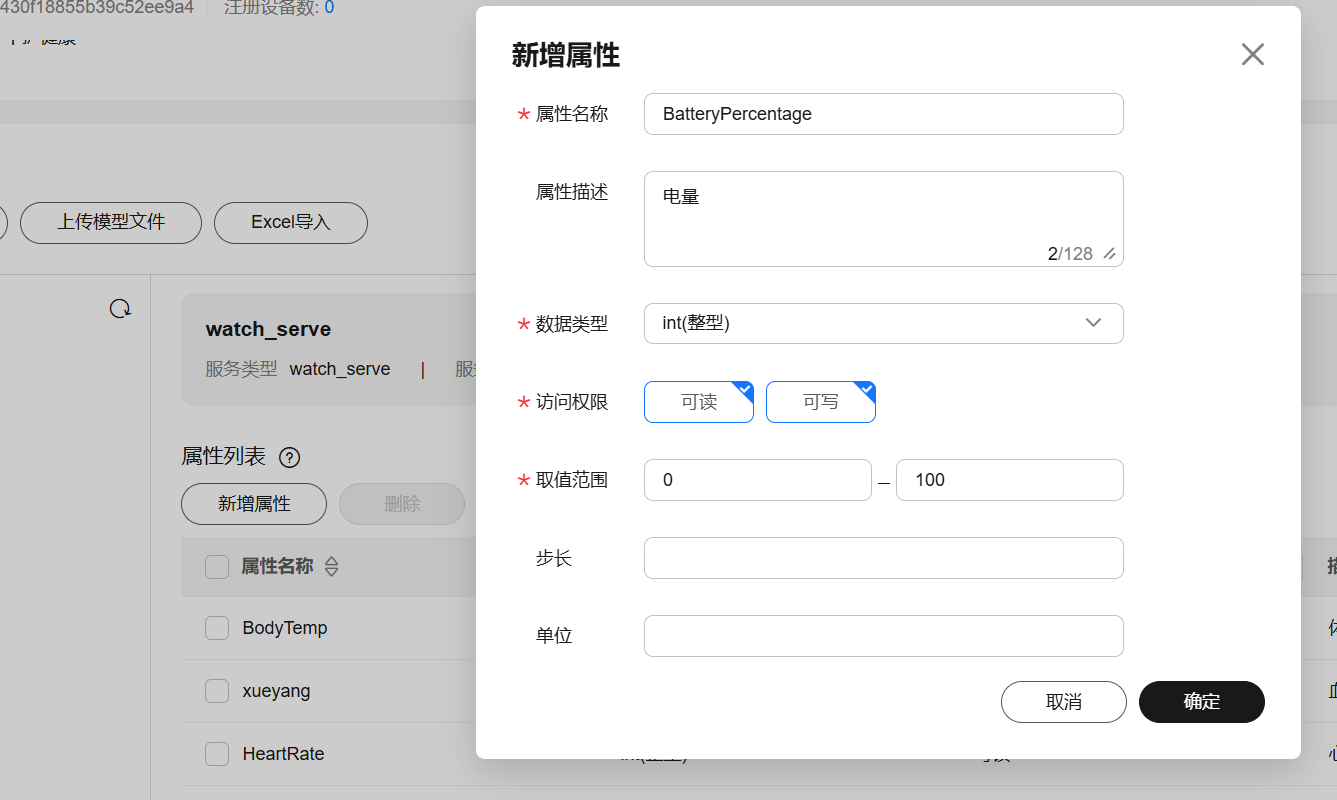Click the 属性名称 column header text
This screenshot has width=1337, height=800.
coord(277,567)
